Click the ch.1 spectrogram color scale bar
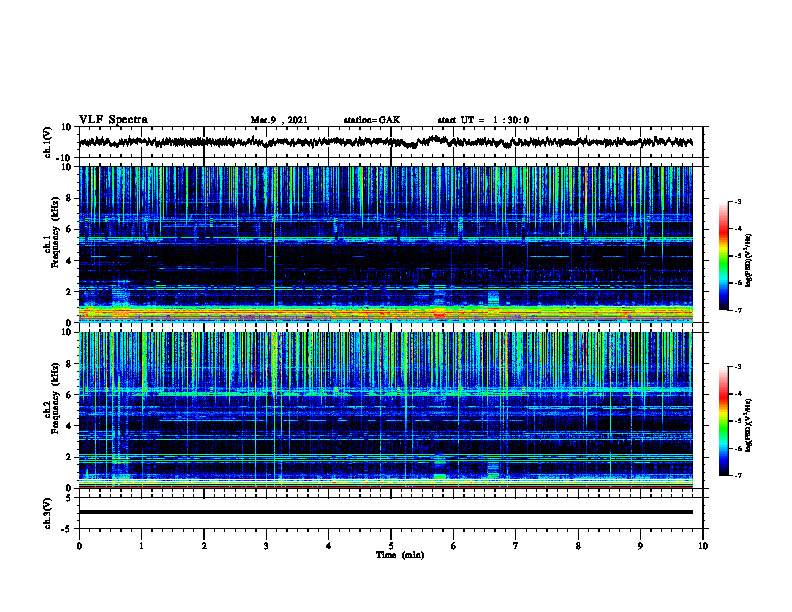 (x=723, y=256)
